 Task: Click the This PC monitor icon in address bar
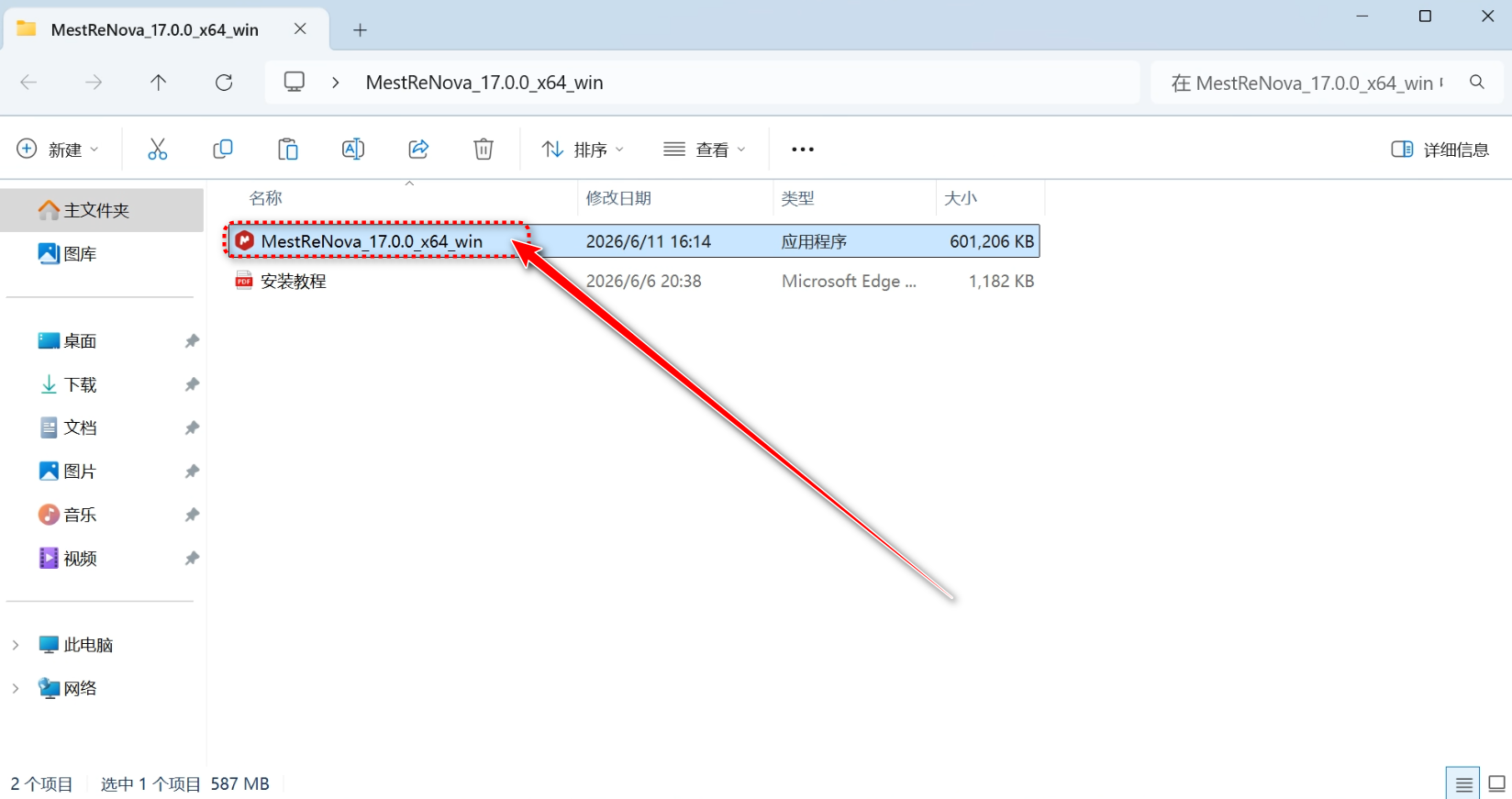pyautogui.click(x=295, y=83)
